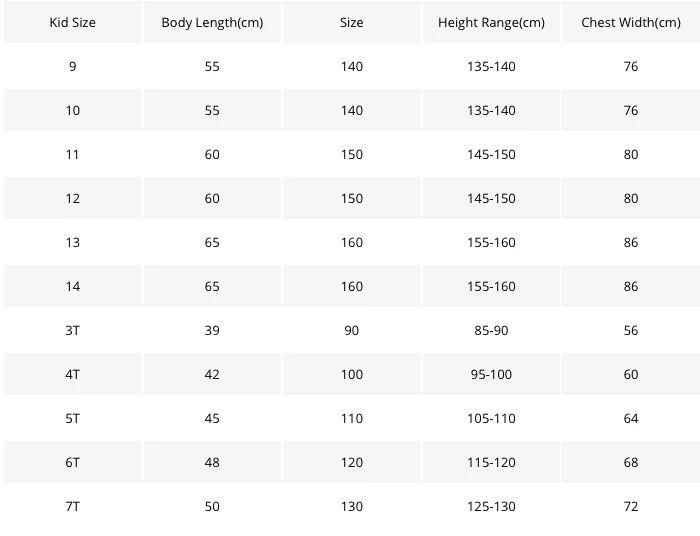Click the Body Length(cm) column header
Image resolution: width=700 pixels, height=536 pixels.
[x=212, y=22]
